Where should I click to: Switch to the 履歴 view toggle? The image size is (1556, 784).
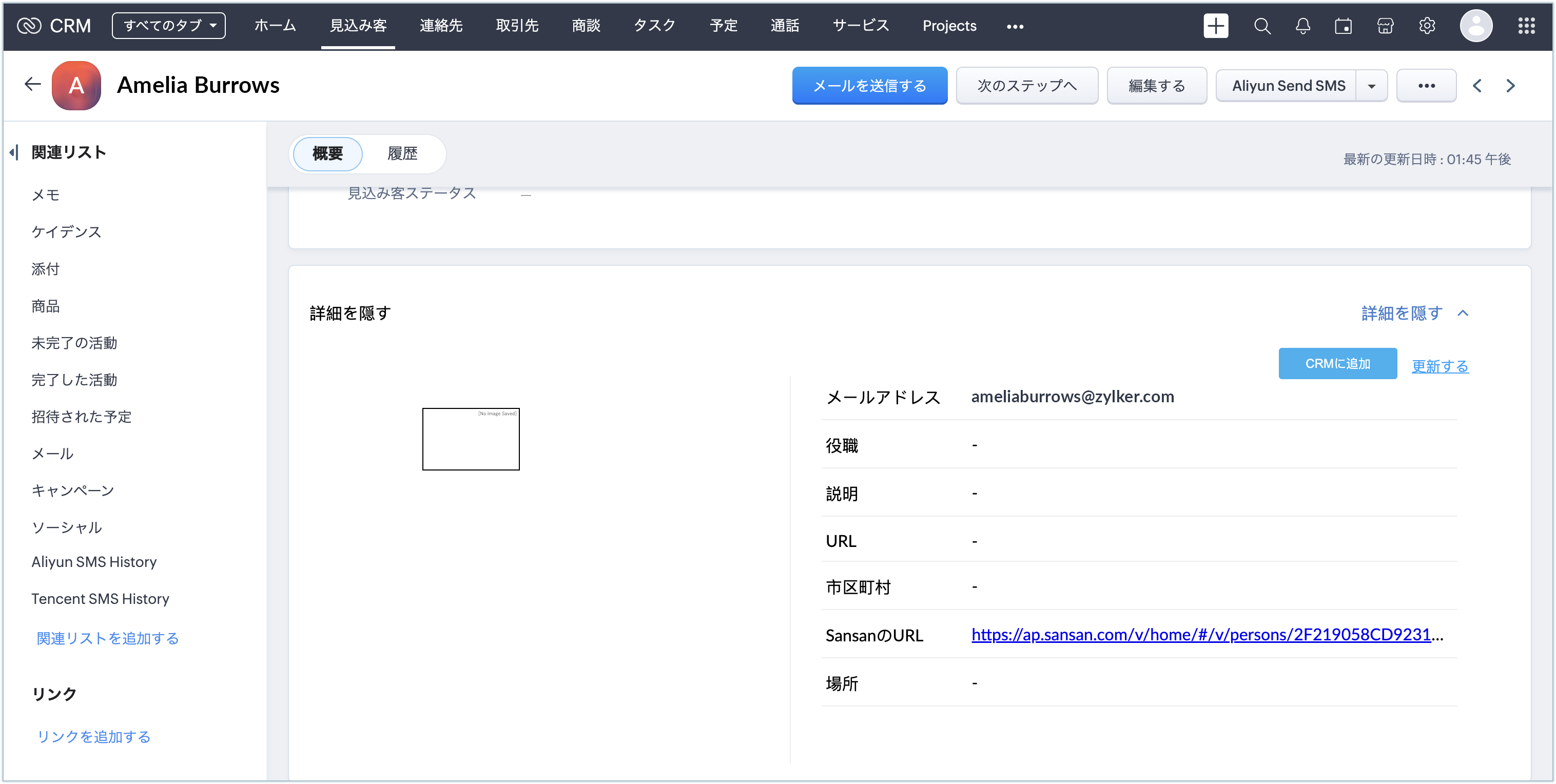tap(402, 153)
